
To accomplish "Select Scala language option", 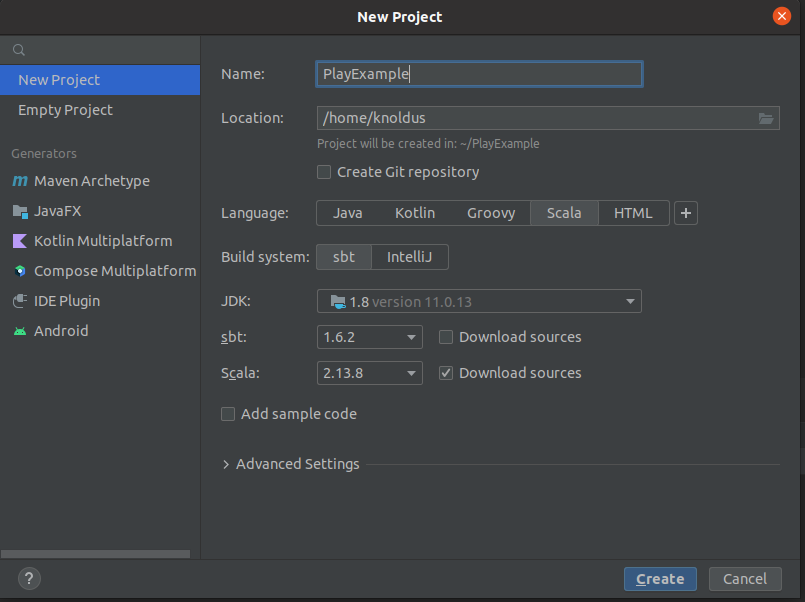I will point(564,213).
